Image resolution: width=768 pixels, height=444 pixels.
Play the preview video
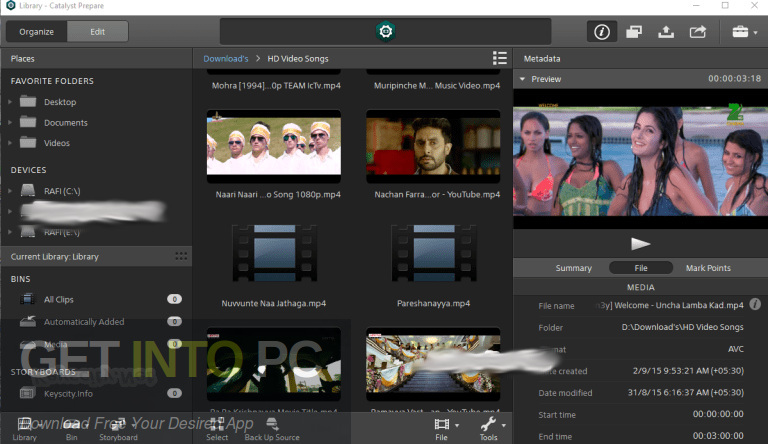(x=640, y=244)
